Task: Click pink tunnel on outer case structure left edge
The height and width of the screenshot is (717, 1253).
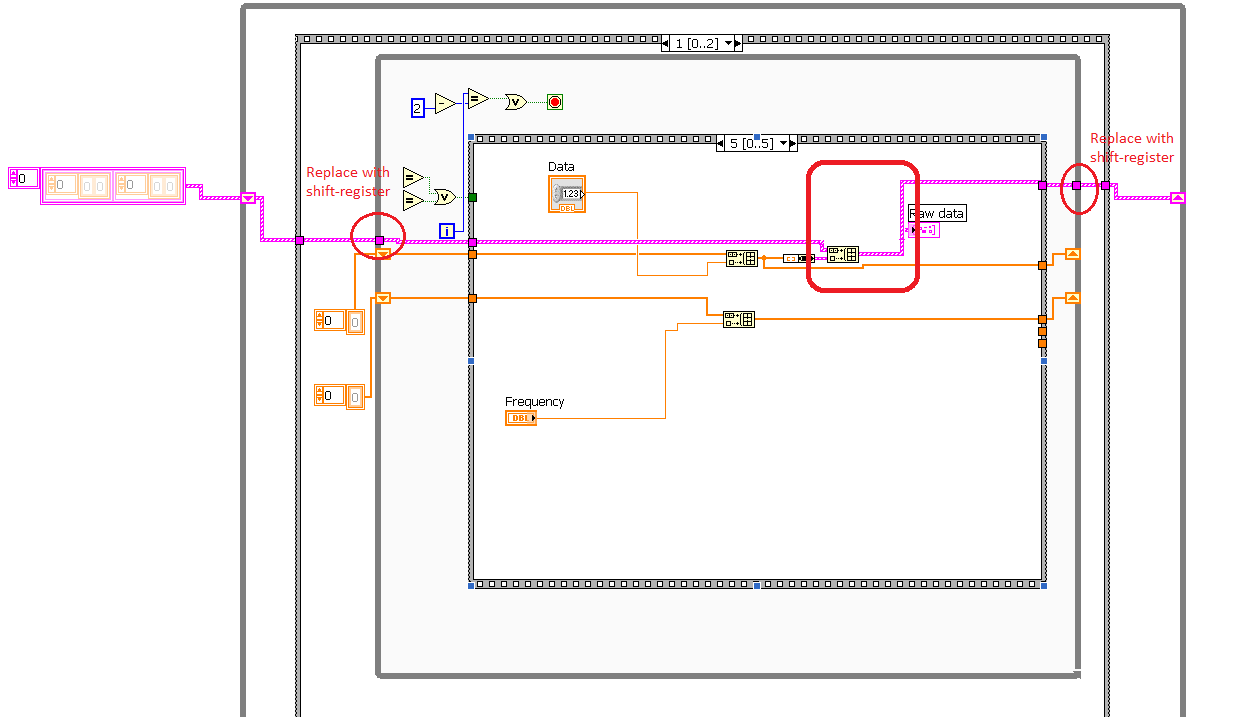Action: pyautogui.click(x=299, y=240)
